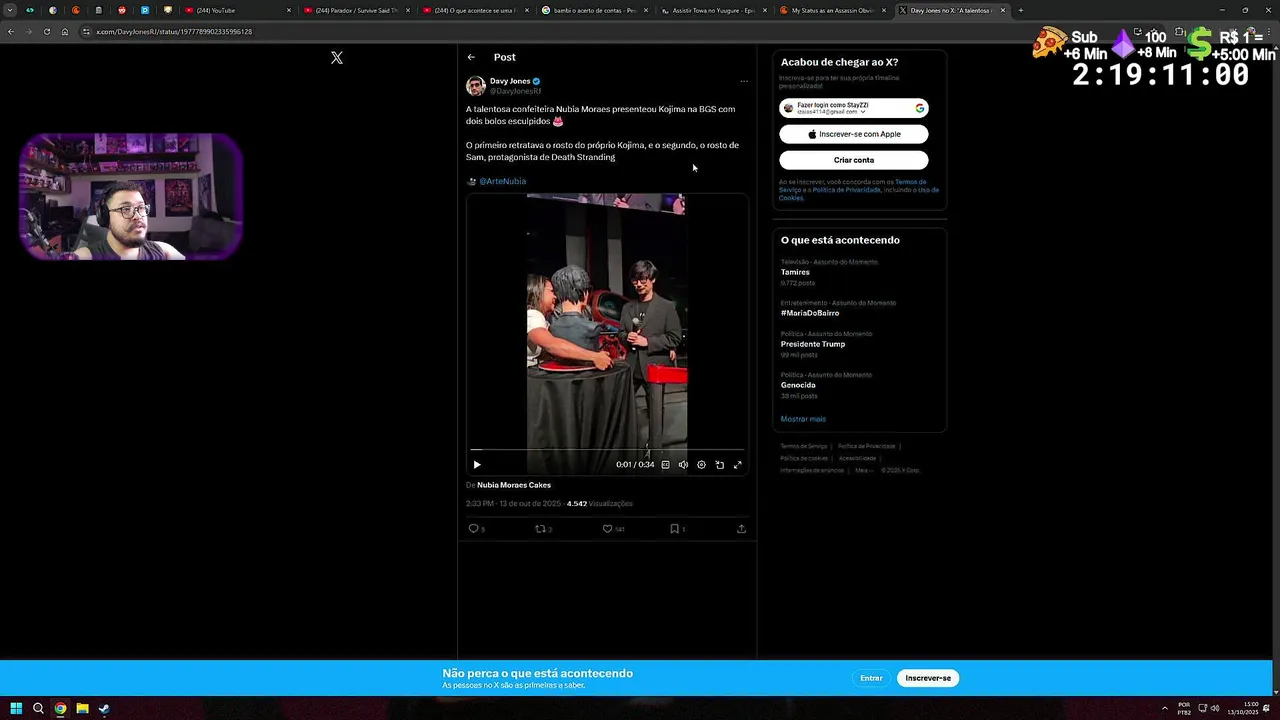
Task: Open the @ArteNubia mention link
Action: pyautogui.click(x=502, y=181)
